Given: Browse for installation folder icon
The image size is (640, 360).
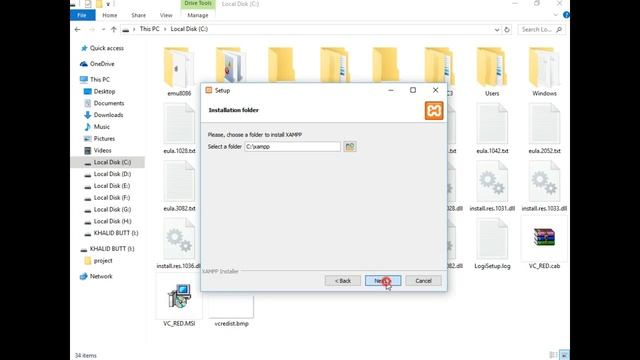Looking at the screenshot, I should (350, 147).
